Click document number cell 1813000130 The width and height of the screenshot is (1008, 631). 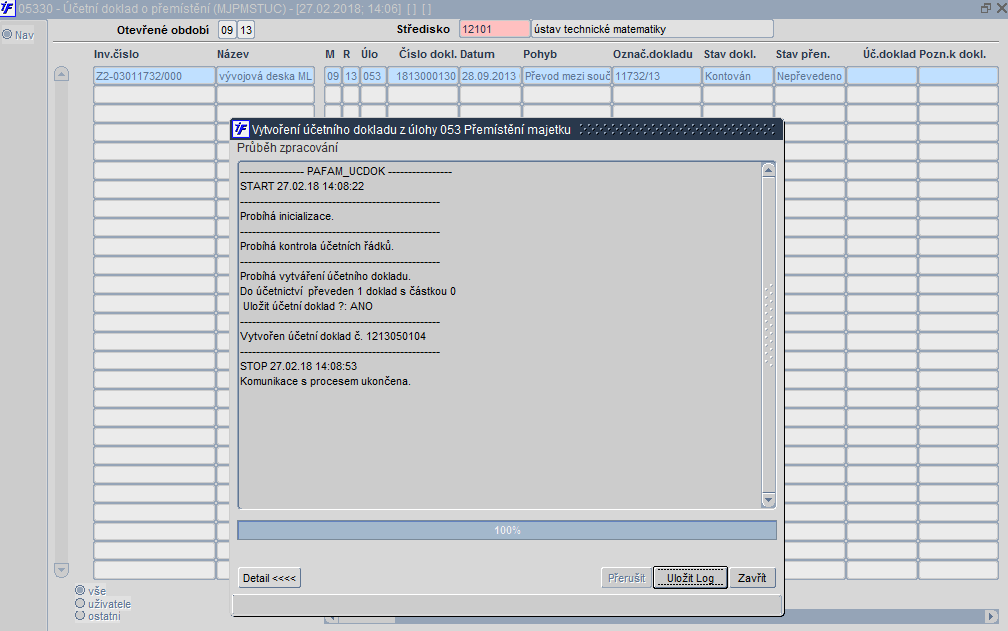click(x=422, y=76)
